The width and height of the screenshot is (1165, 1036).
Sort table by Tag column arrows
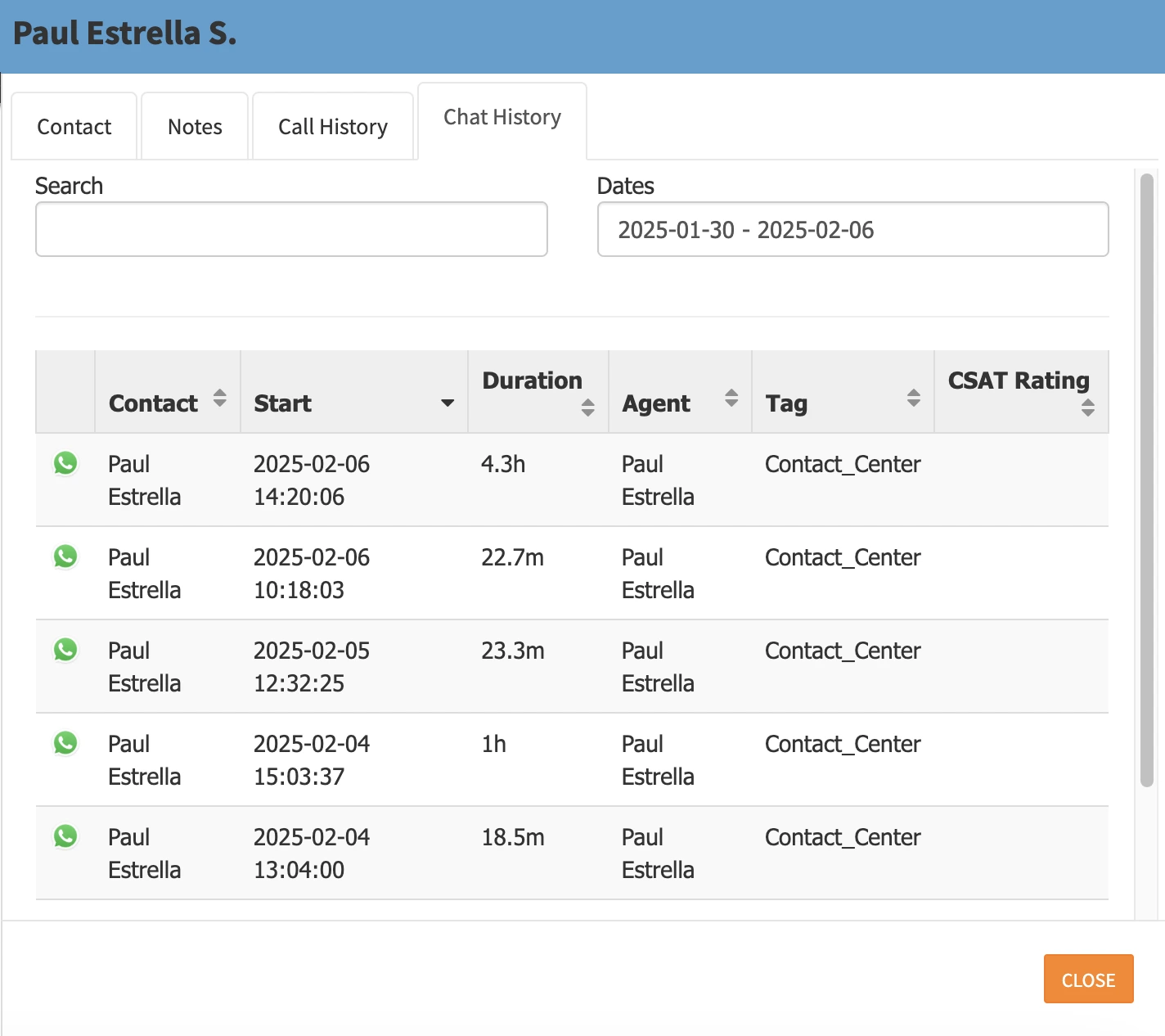(x=914, y=399)
